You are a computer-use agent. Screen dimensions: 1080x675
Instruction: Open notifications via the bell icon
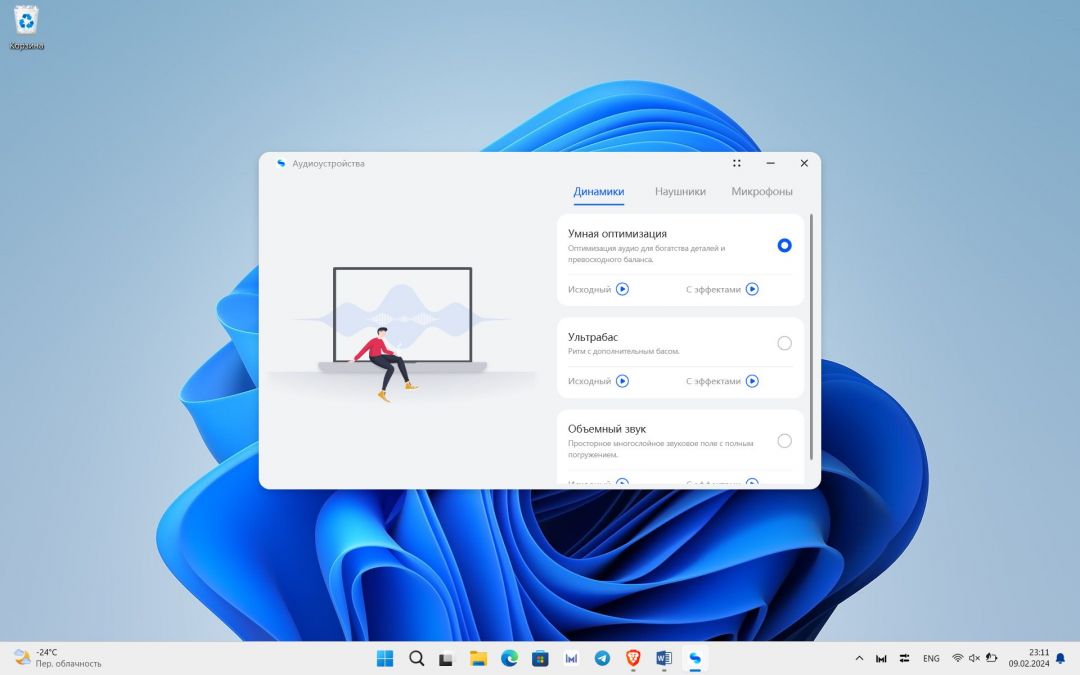(1061, 658)
